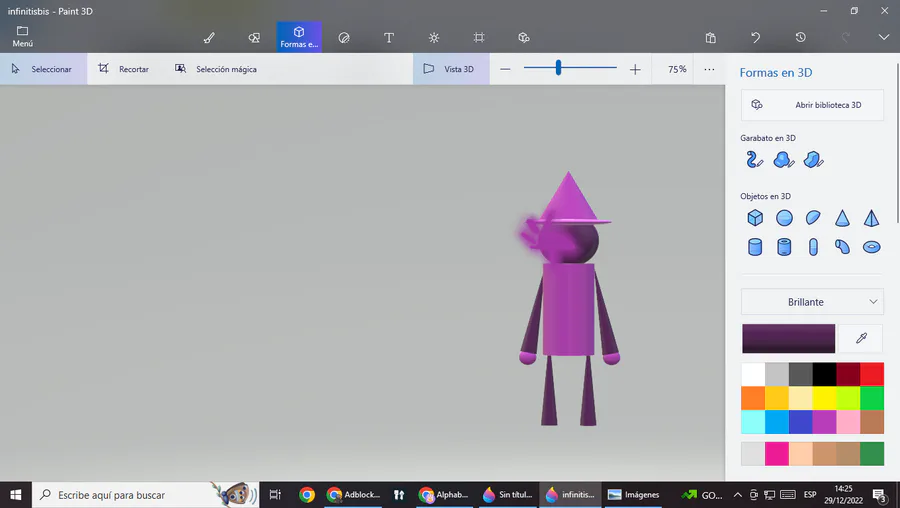The height and width of the screenshot is (508, 900).
Task: Select the red color swatch
Action: tap(872, 374)
